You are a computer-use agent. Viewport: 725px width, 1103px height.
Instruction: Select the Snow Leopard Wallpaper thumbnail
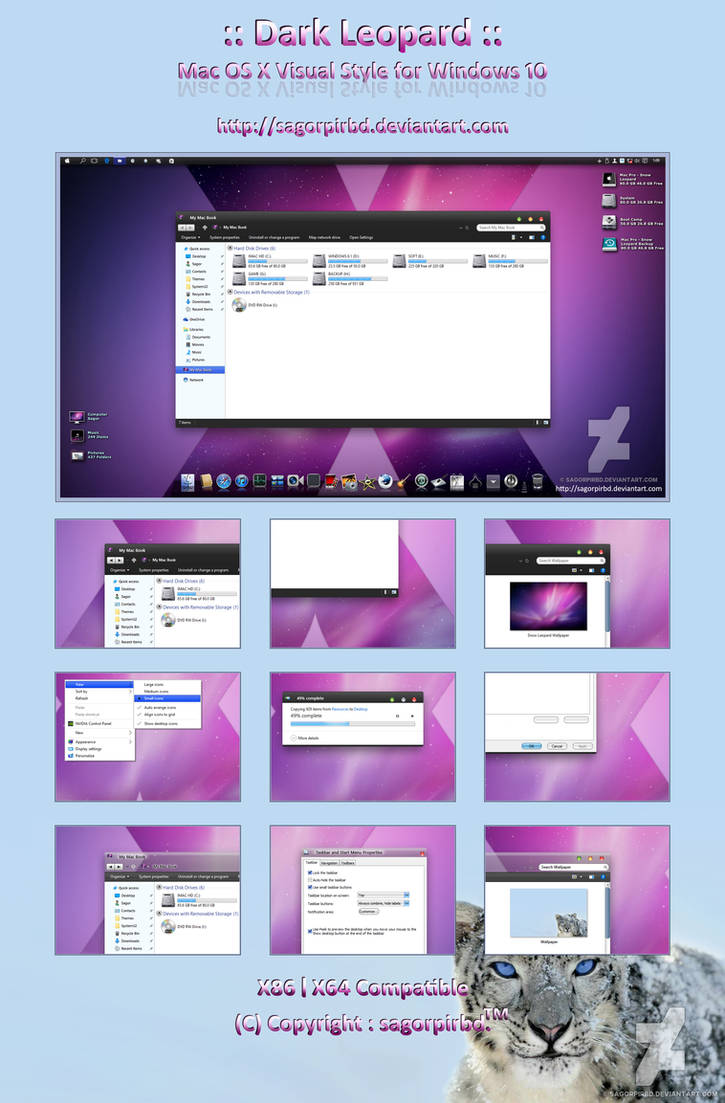548,606
